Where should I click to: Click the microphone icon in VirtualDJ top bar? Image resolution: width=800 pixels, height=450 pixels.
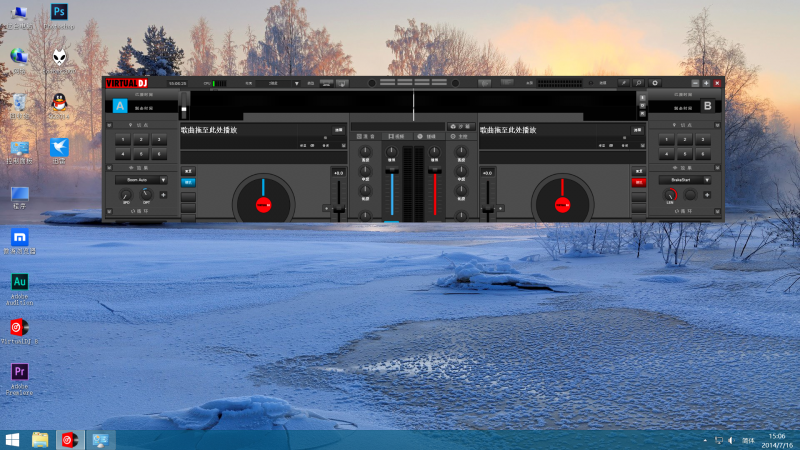pyautogui.click(x=623, y=83)
